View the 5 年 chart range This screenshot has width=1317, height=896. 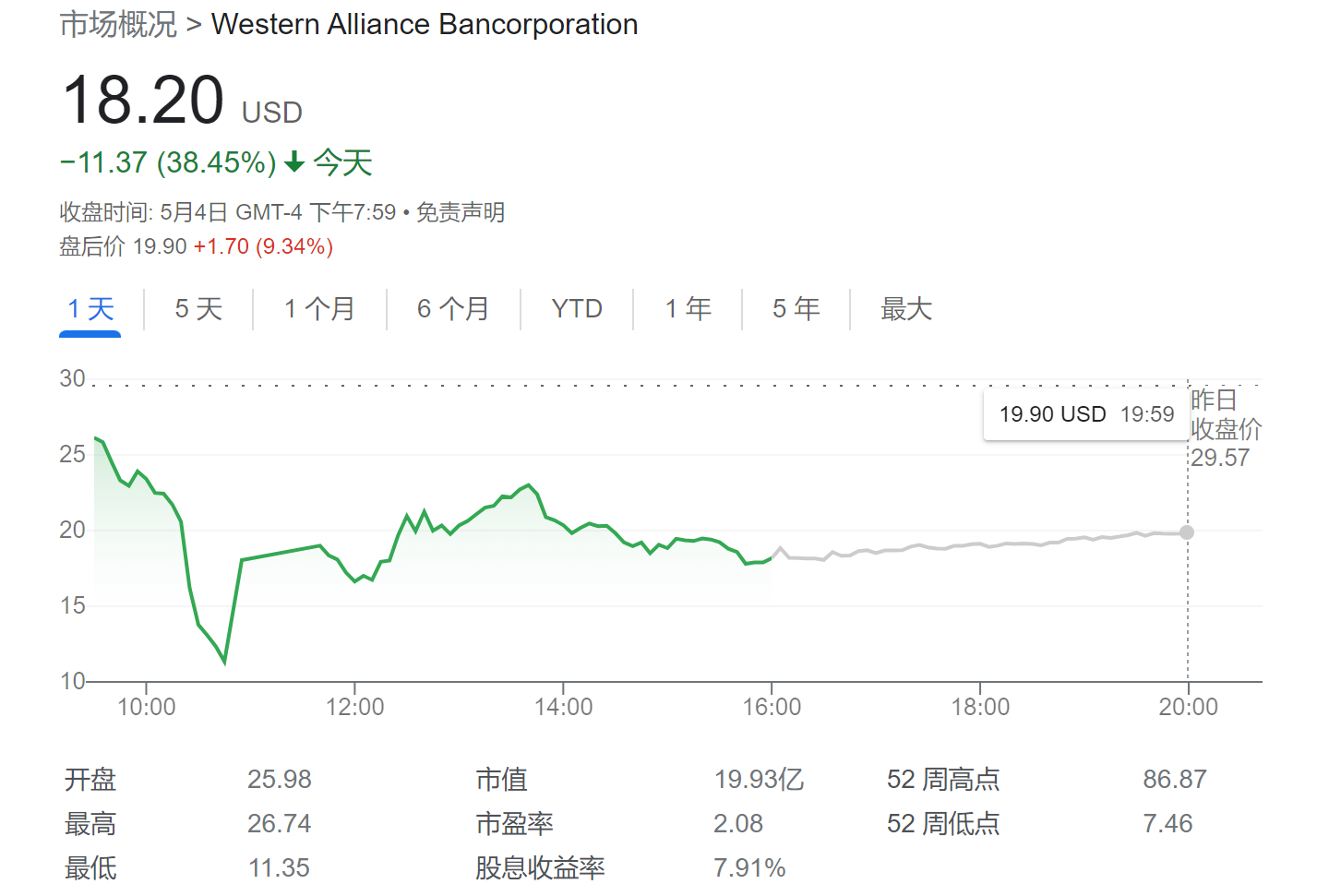point(796,309)
